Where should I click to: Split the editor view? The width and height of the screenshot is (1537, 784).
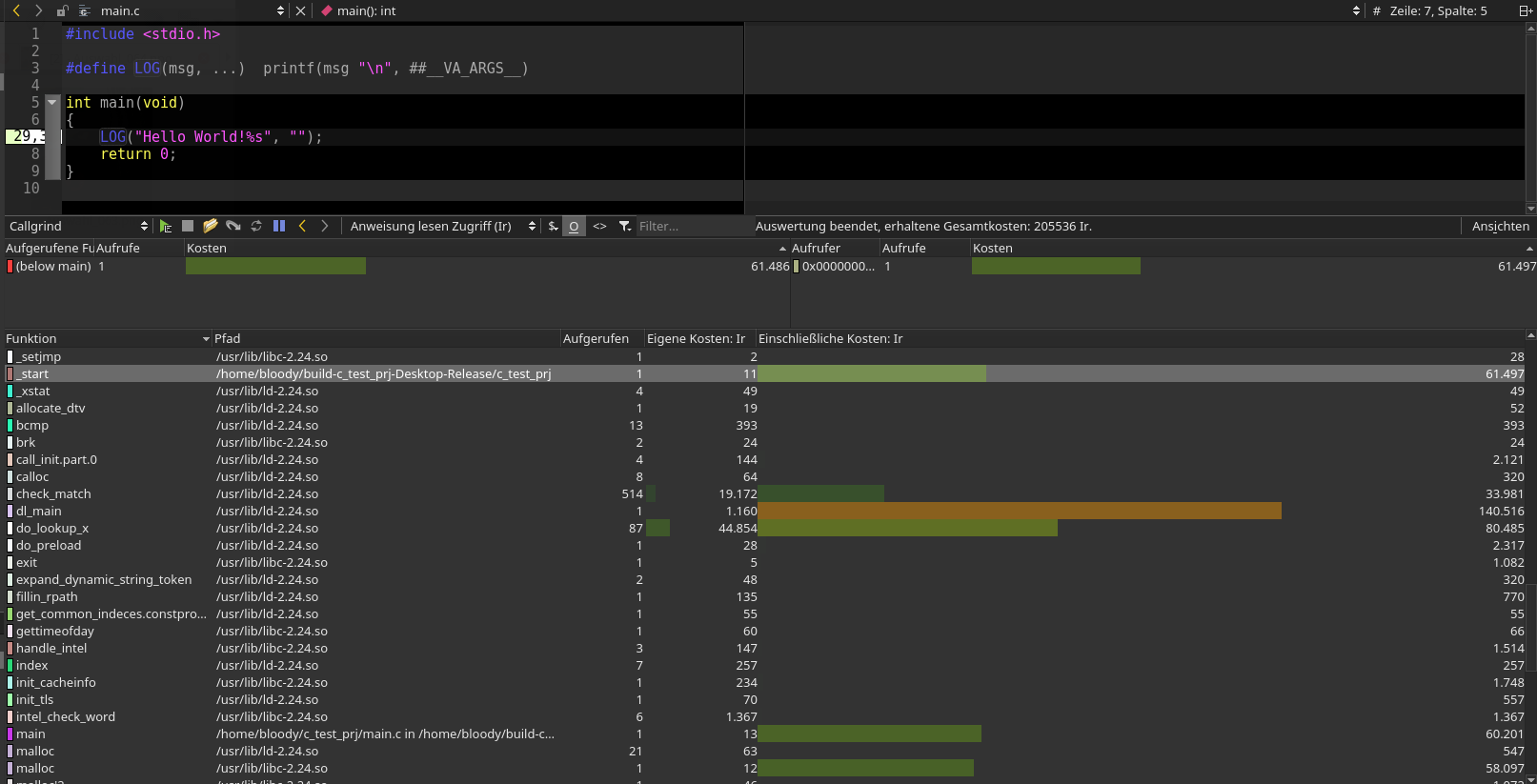pos(1526,10)
